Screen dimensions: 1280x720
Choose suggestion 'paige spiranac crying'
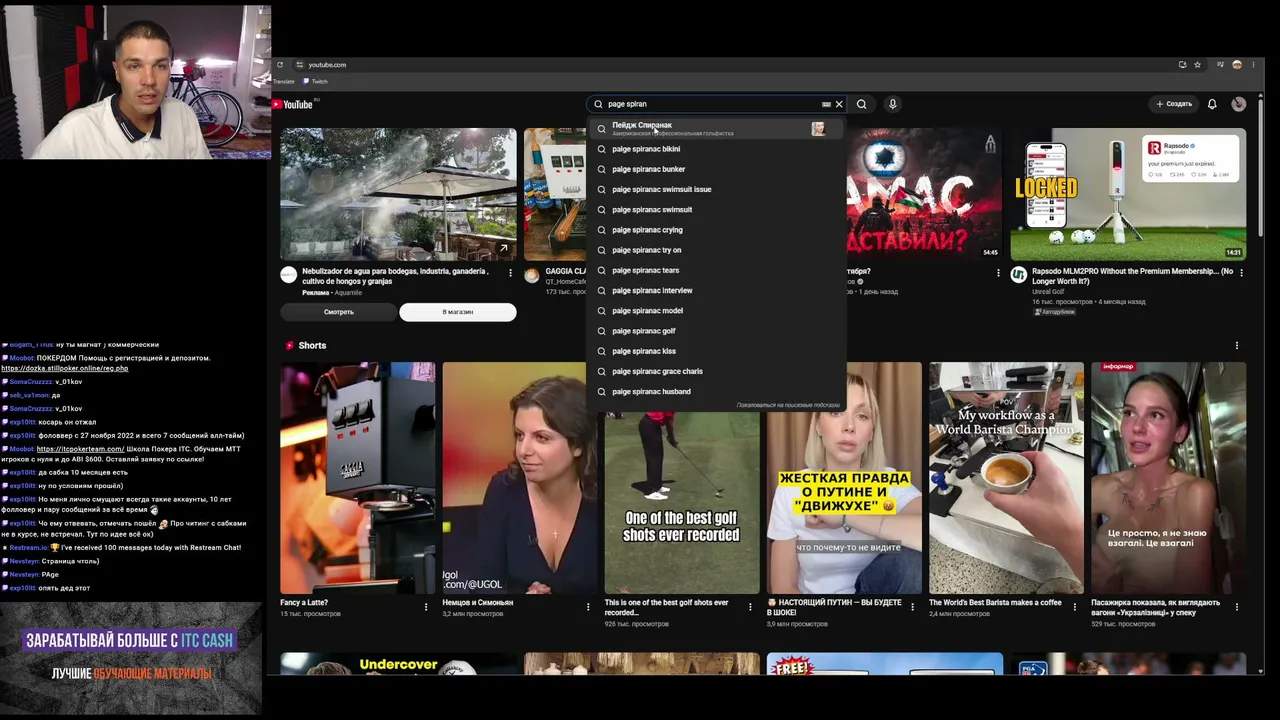715,230
